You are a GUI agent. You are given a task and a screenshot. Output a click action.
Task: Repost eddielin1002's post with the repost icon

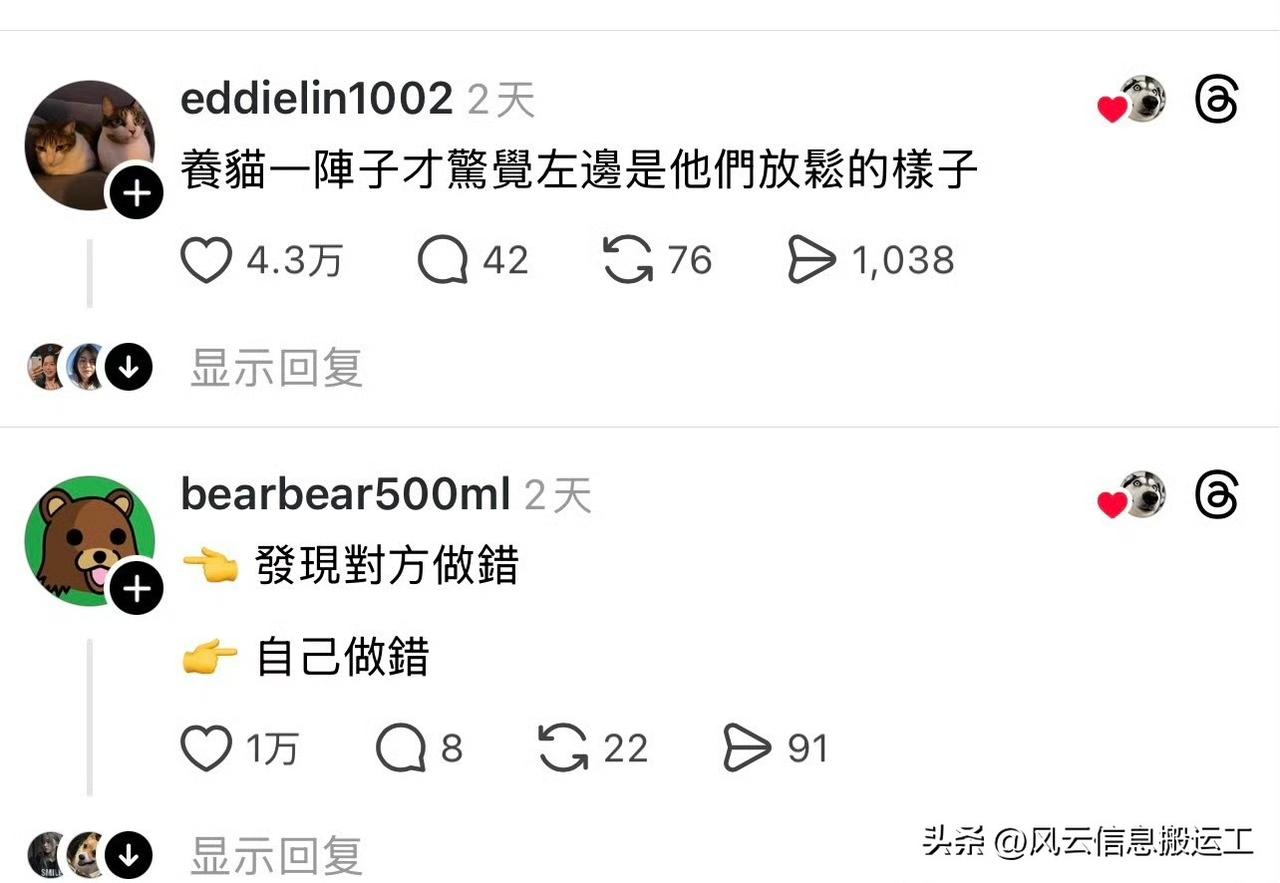point(628,260)
